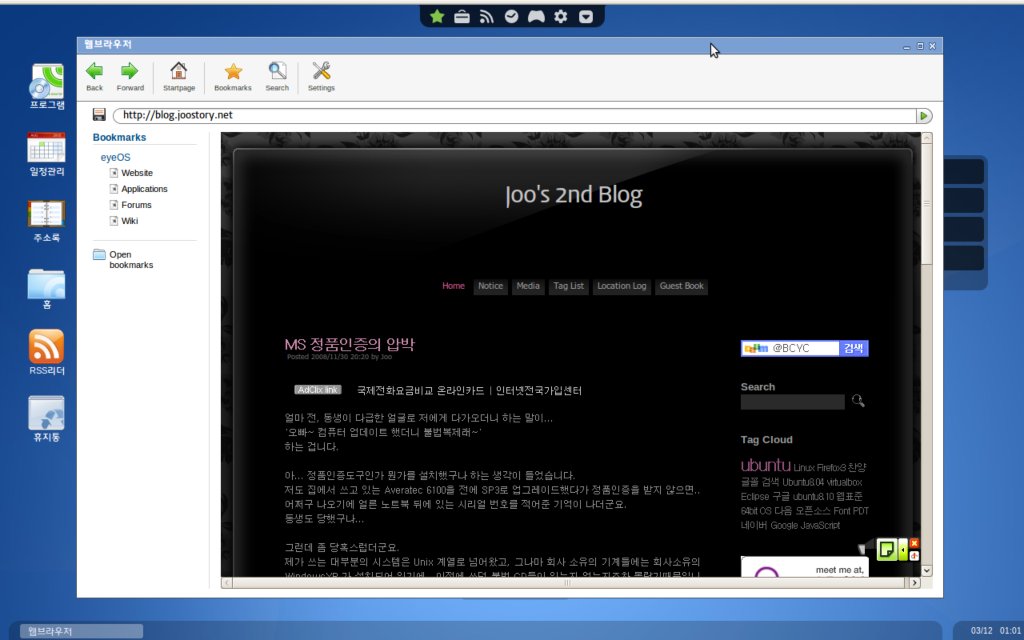The width and height of the screenshot is (1024, 640).
Task: Open browser Settings tools icon
Action: pos(321,77)
